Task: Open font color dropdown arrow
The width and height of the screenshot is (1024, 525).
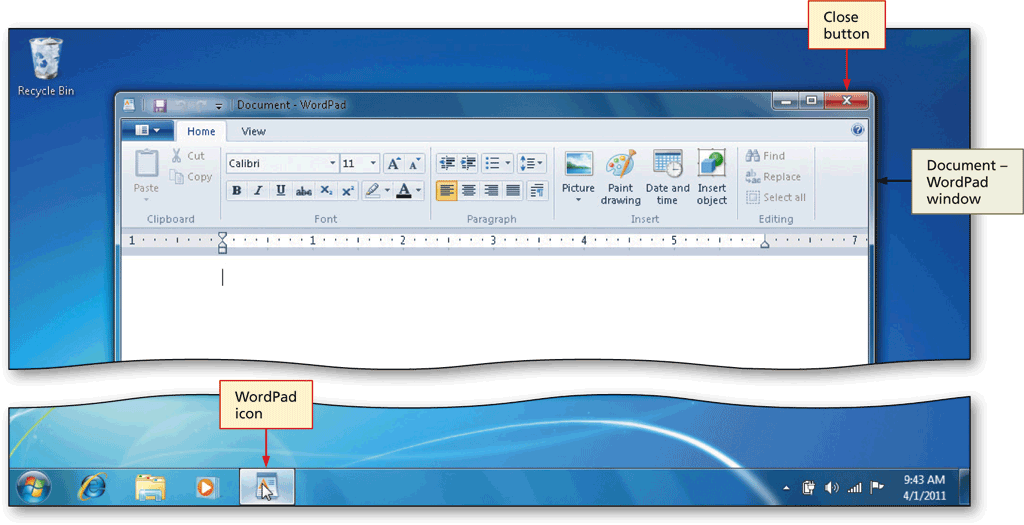Action: [419, 191]
